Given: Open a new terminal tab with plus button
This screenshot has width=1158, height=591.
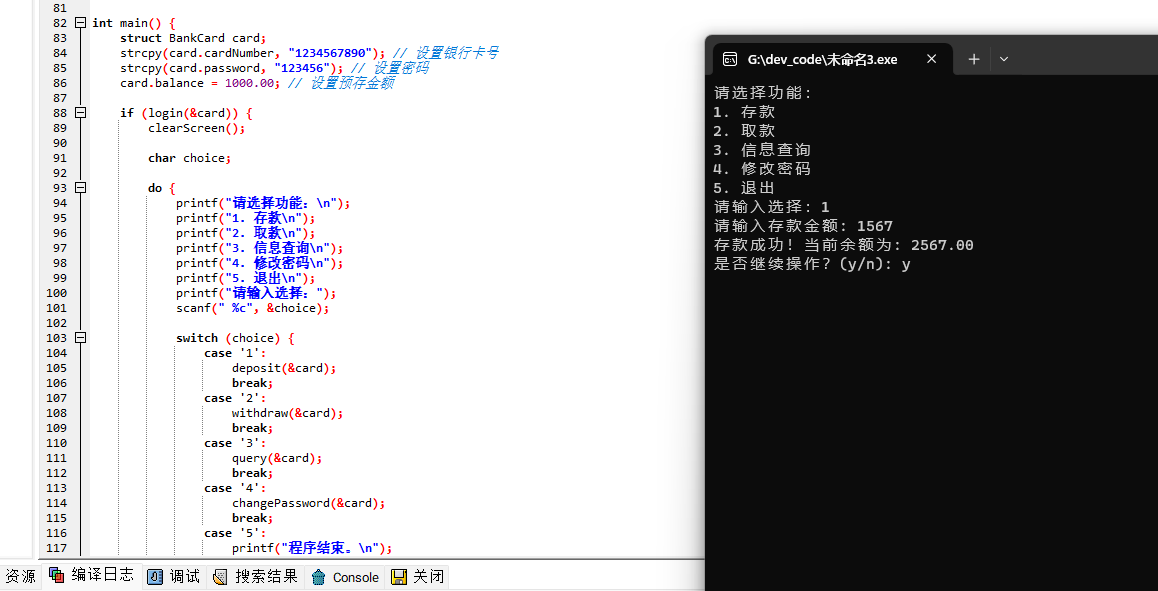Looking at the screenshot, I should [x=974, y=59].
